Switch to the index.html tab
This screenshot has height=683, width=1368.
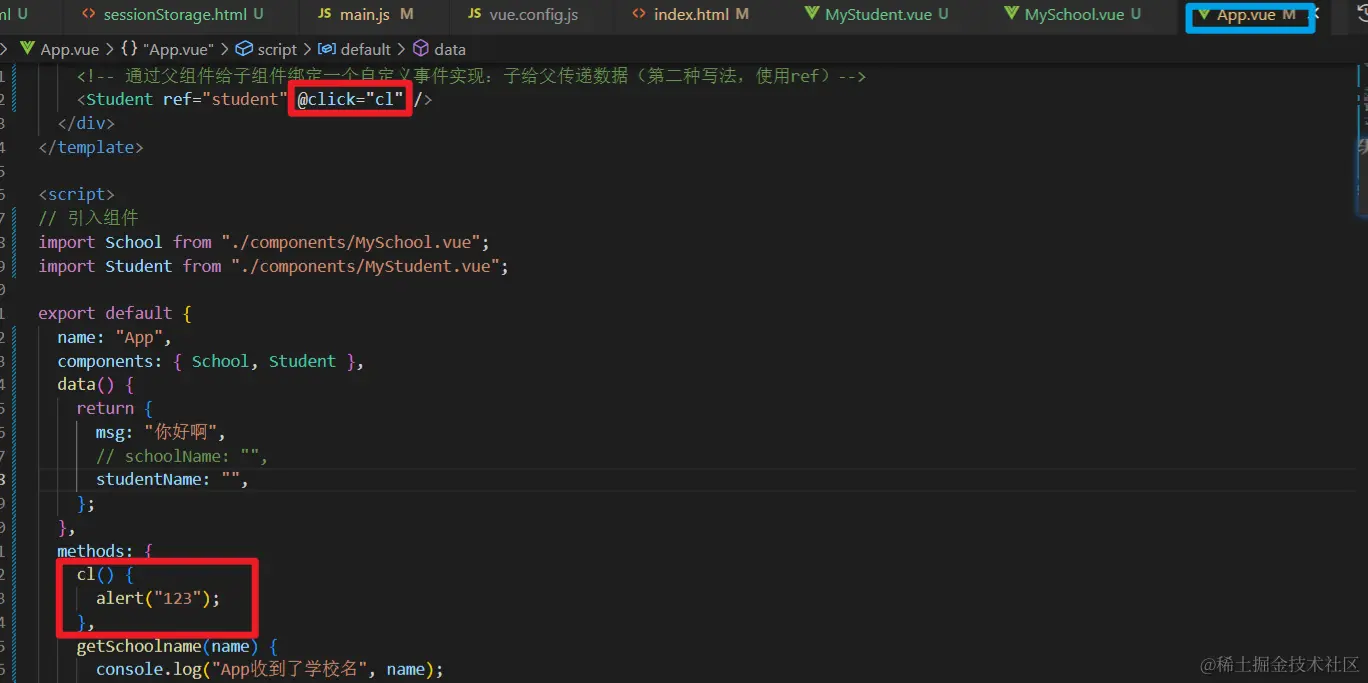pyautogui.click(x=690, y=15)
